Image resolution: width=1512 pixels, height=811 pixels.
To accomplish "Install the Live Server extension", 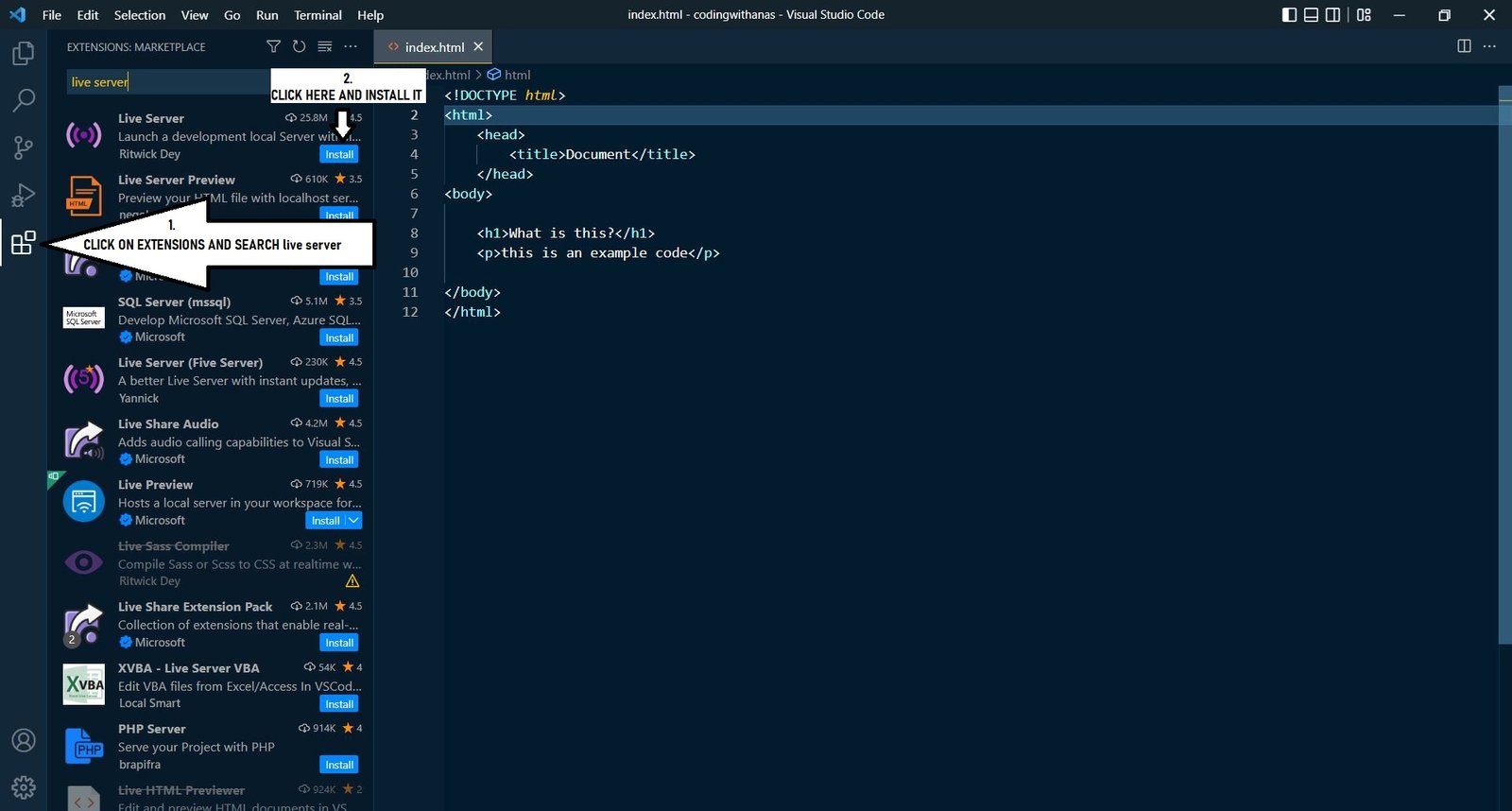I will tap(339, 154).
